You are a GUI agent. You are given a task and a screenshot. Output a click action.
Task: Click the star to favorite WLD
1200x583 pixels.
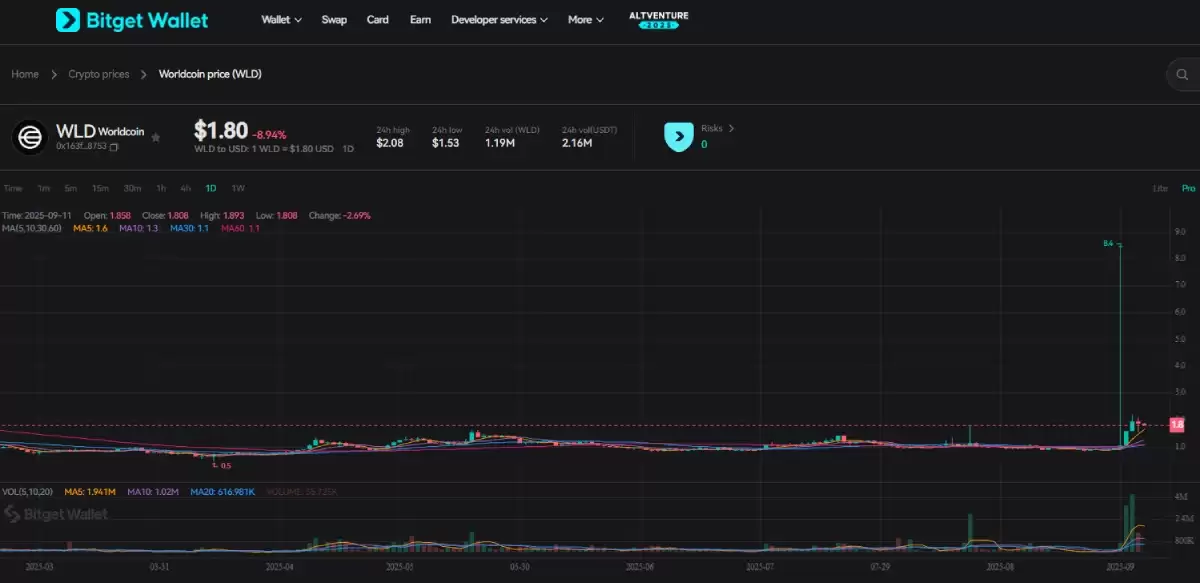pos(156,139)
